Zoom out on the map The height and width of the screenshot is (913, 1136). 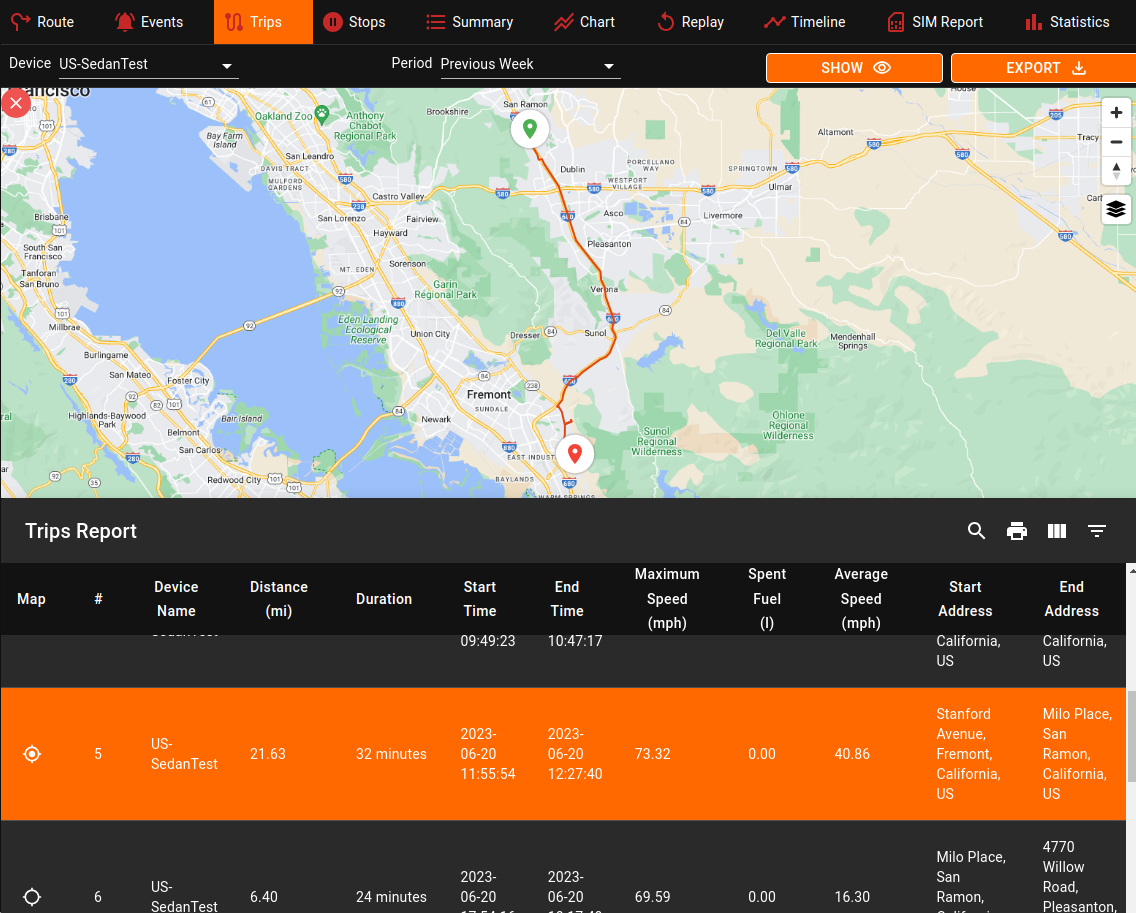point(1116,142)
